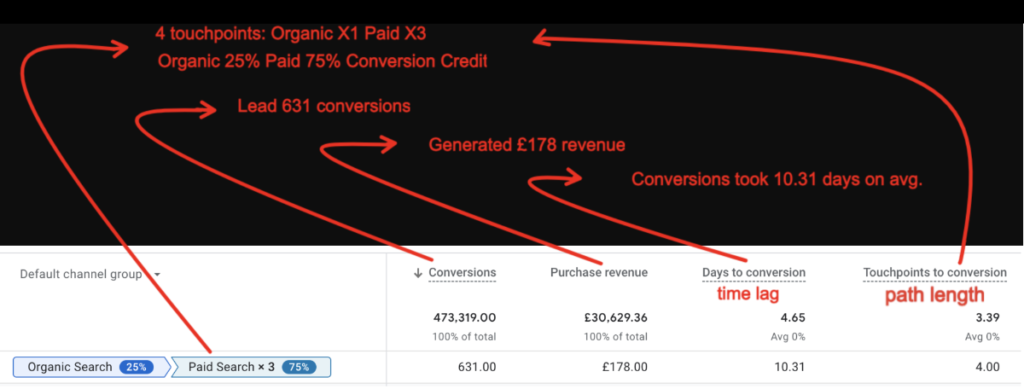This screenshot has width=1024, height=389.
Task: Click the average touchpoints value 3.39
Action: click(987, 319)
